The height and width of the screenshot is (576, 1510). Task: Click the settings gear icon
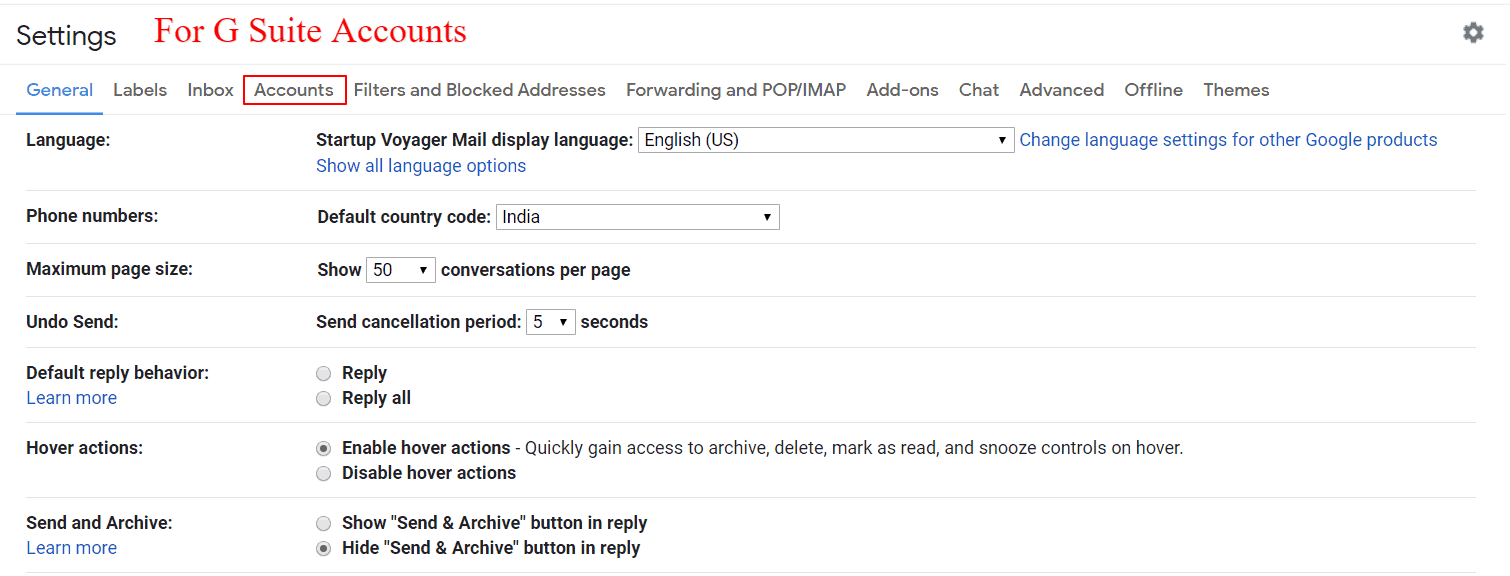1472,33
